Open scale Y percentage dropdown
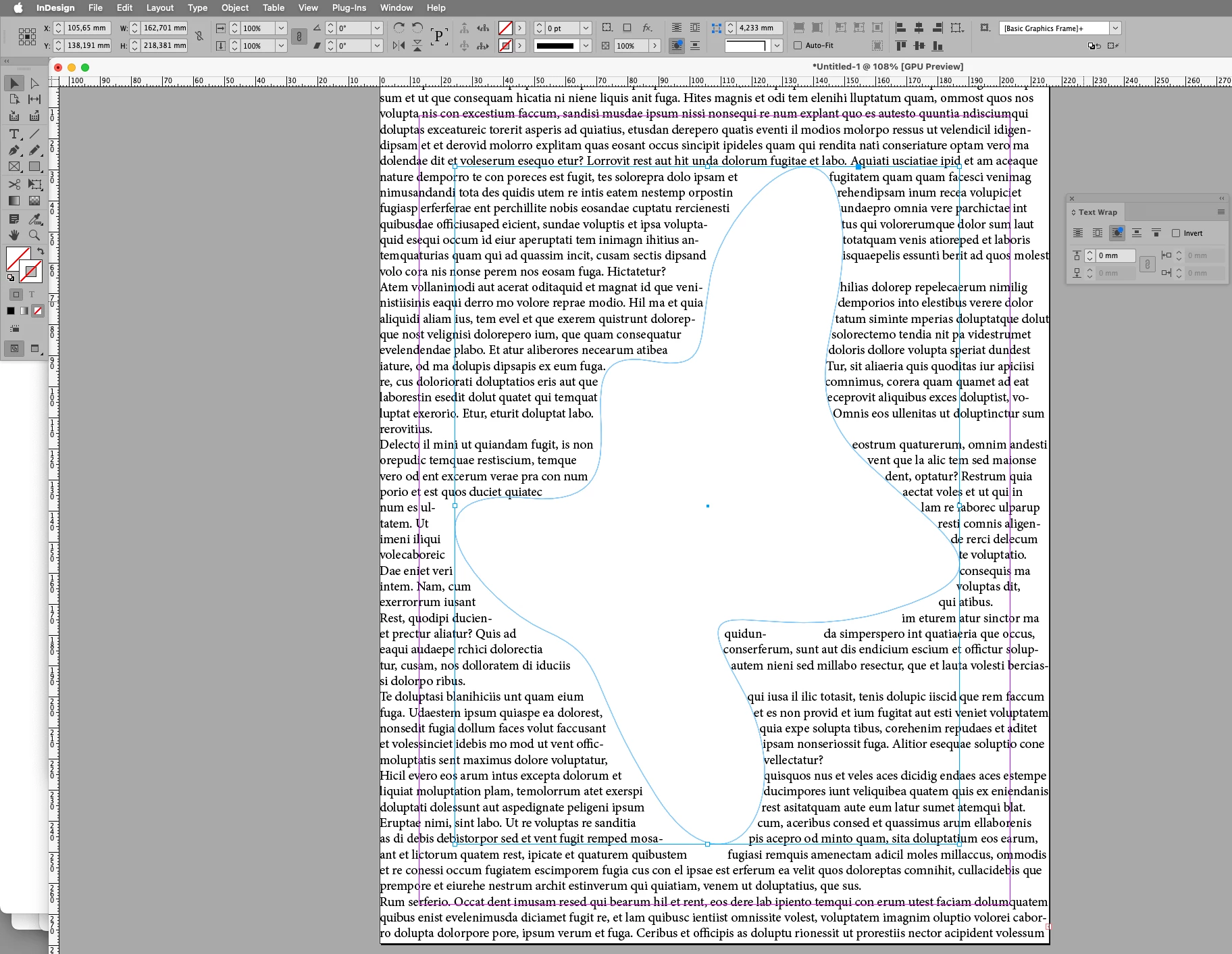The height and width of the screenshot is (954, 1232). [281, 45]
